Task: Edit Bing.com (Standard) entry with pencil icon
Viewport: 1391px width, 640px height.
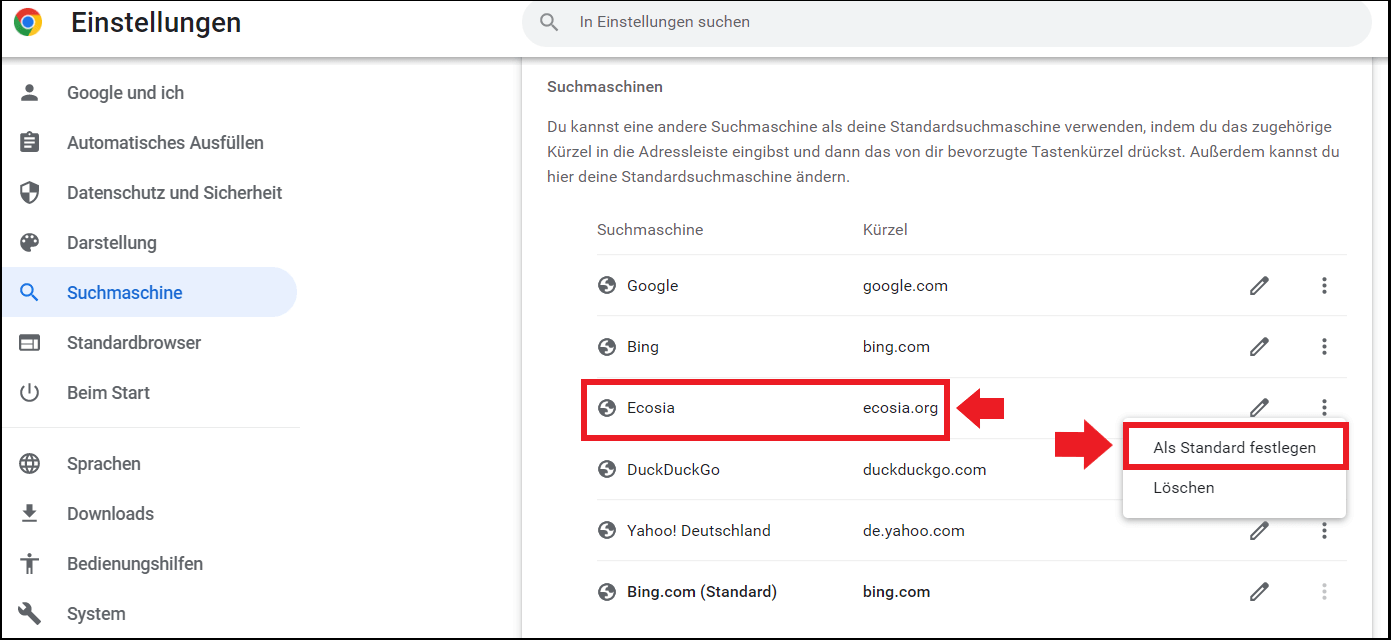Action: point(1259,592)
